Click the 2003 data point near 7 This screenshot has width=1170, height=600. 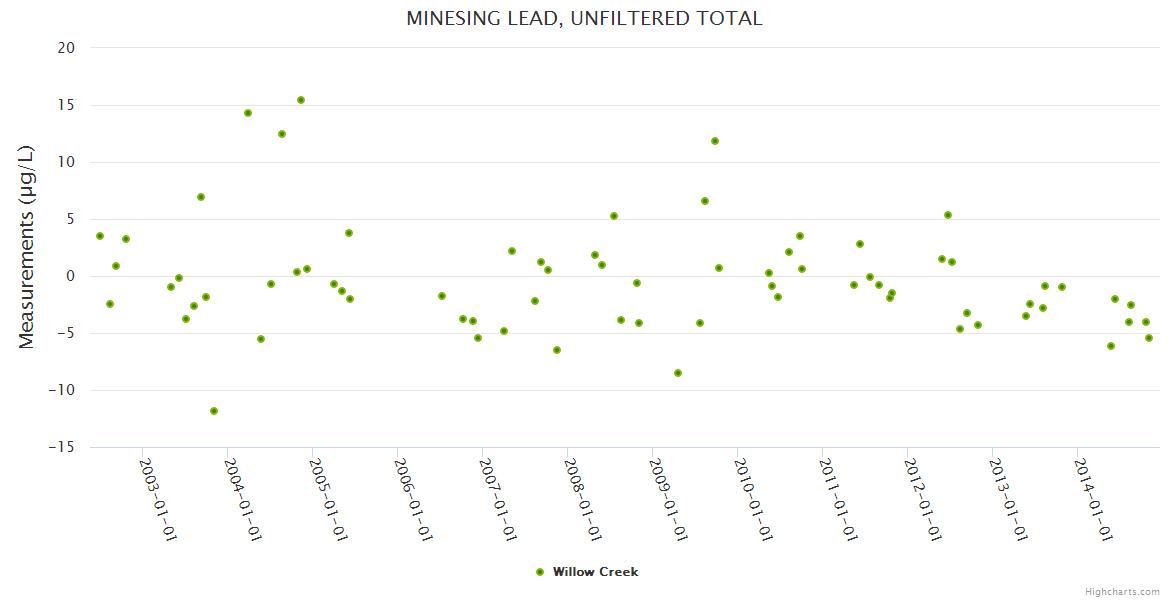(201, 197)
